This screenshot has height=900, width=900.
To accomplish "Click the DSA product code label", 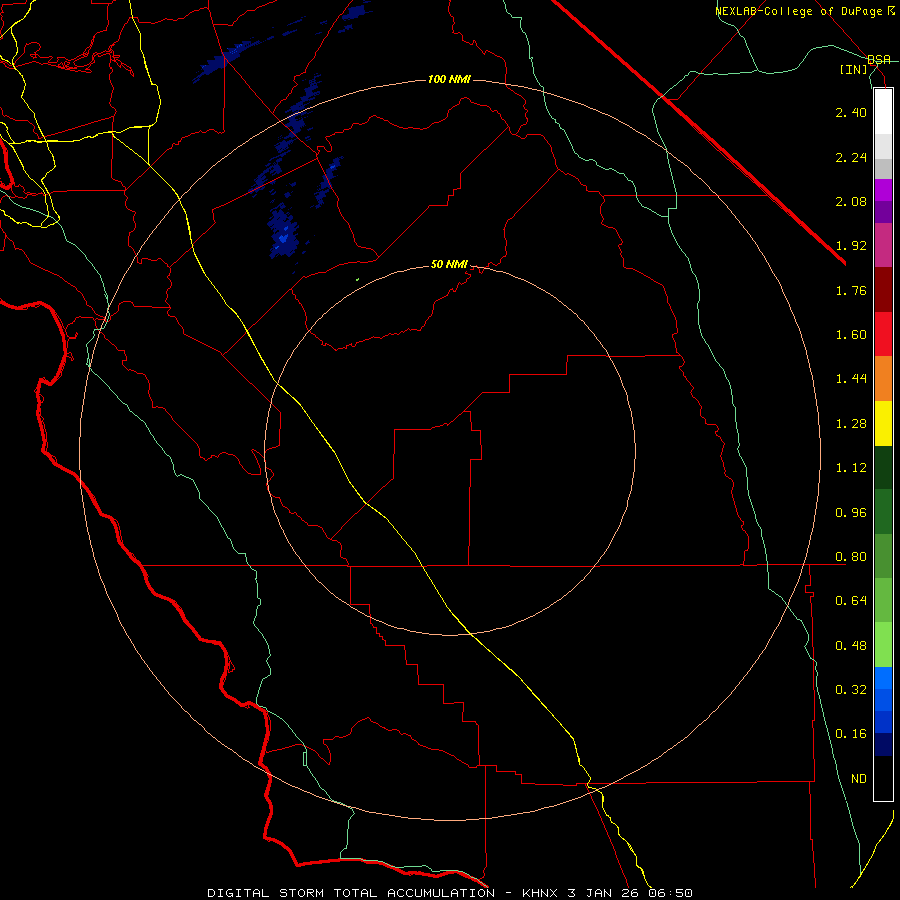I will (879, 60).
